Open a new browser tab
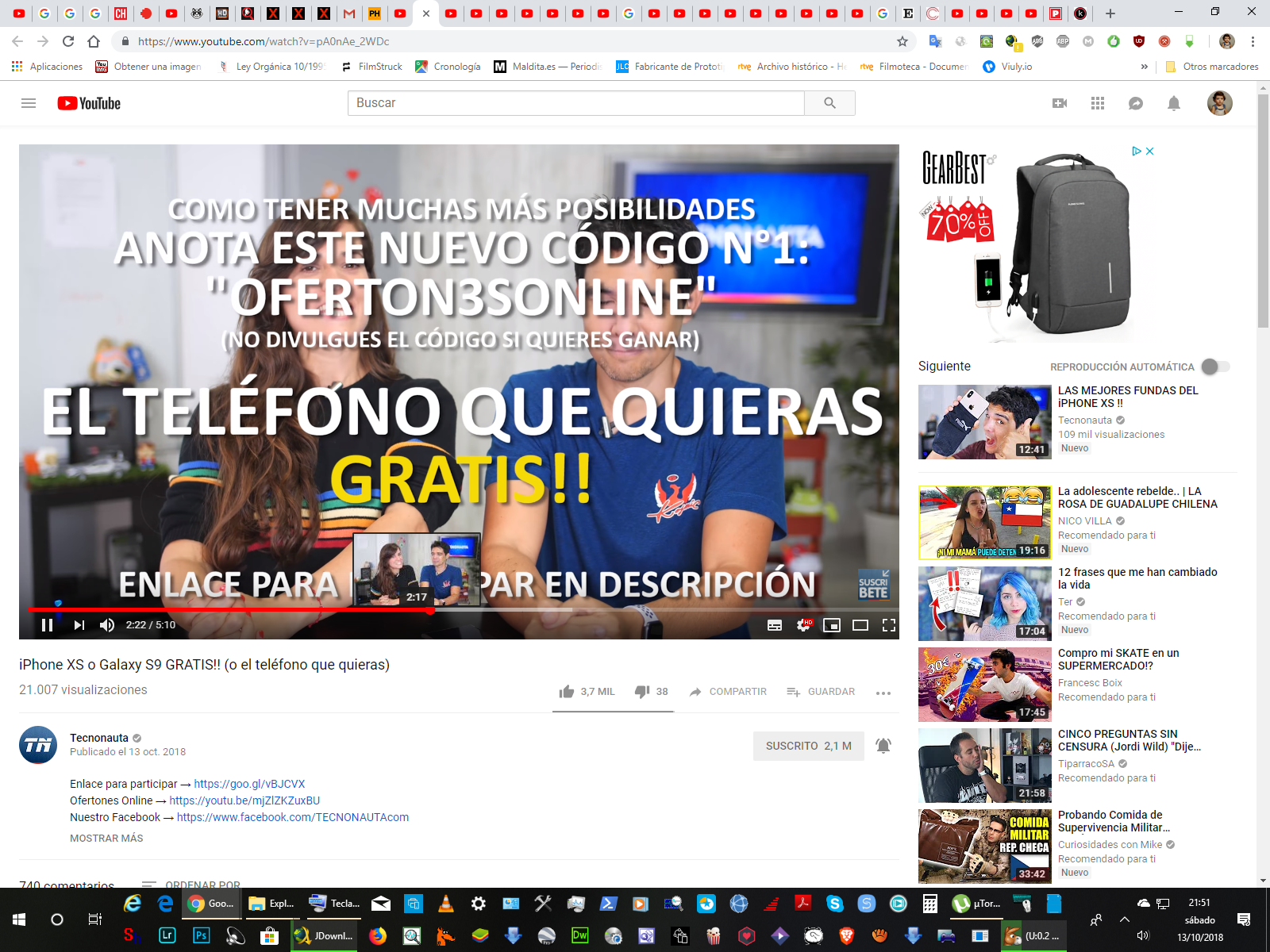The height and width of the screenshot is (952, 1270). [1110, 13]
